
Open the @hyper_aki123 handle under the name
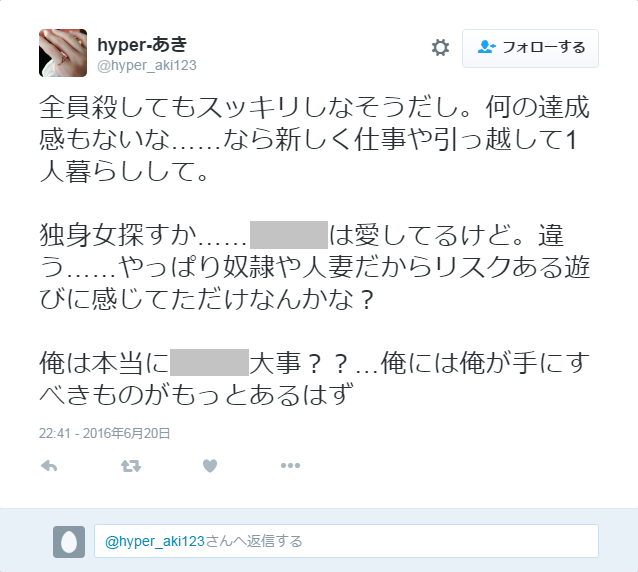tap(147, 65)
